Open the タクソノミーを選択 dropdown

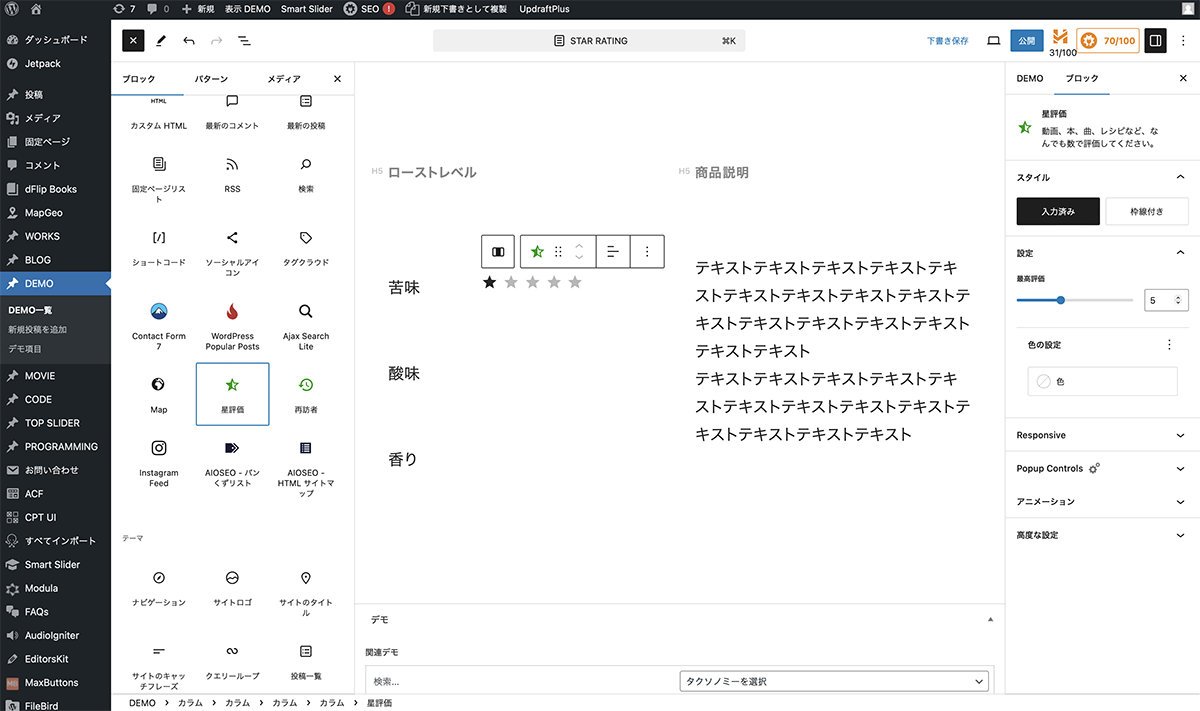(833, 681)
